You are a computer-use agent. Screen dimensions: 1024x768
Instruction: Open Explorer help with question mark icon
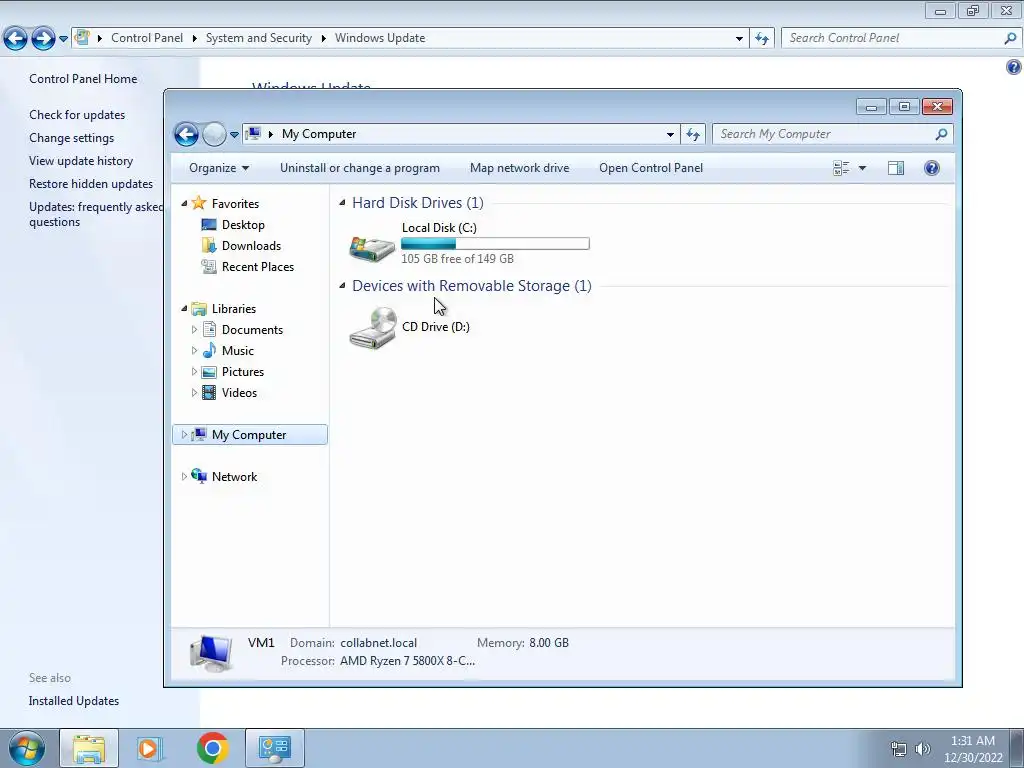(x=932, y=168)
